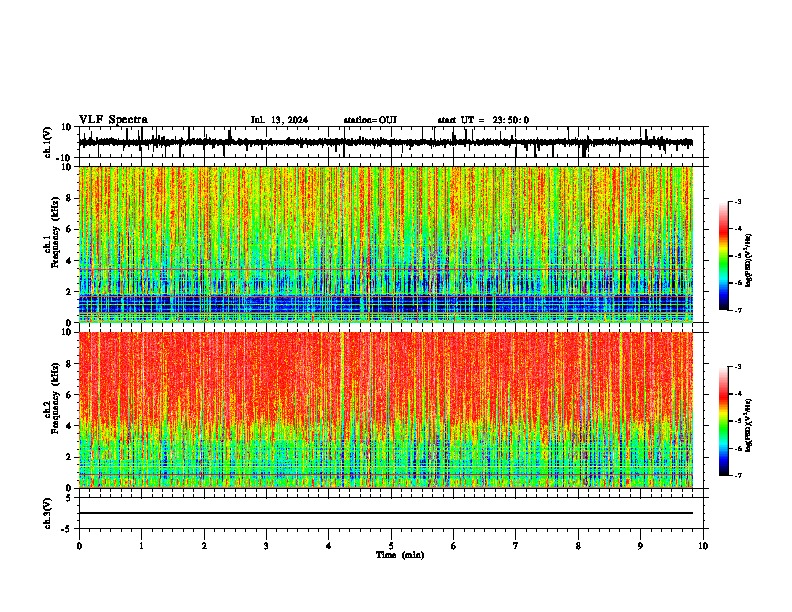Click time axis tick label '1'

pos(142,546)
